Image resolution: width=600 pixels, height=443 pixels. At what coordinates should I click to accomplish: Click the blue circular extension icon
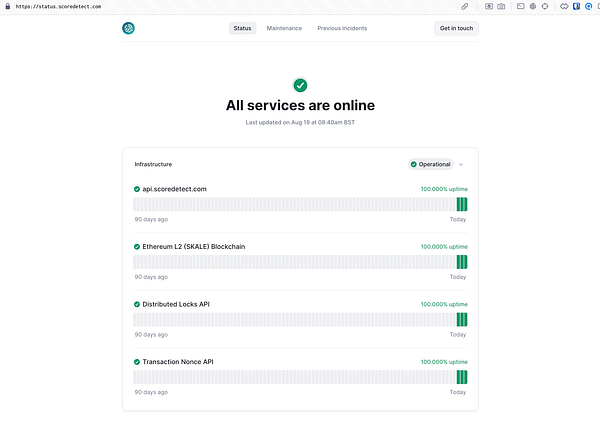click(x=589, y=6)
